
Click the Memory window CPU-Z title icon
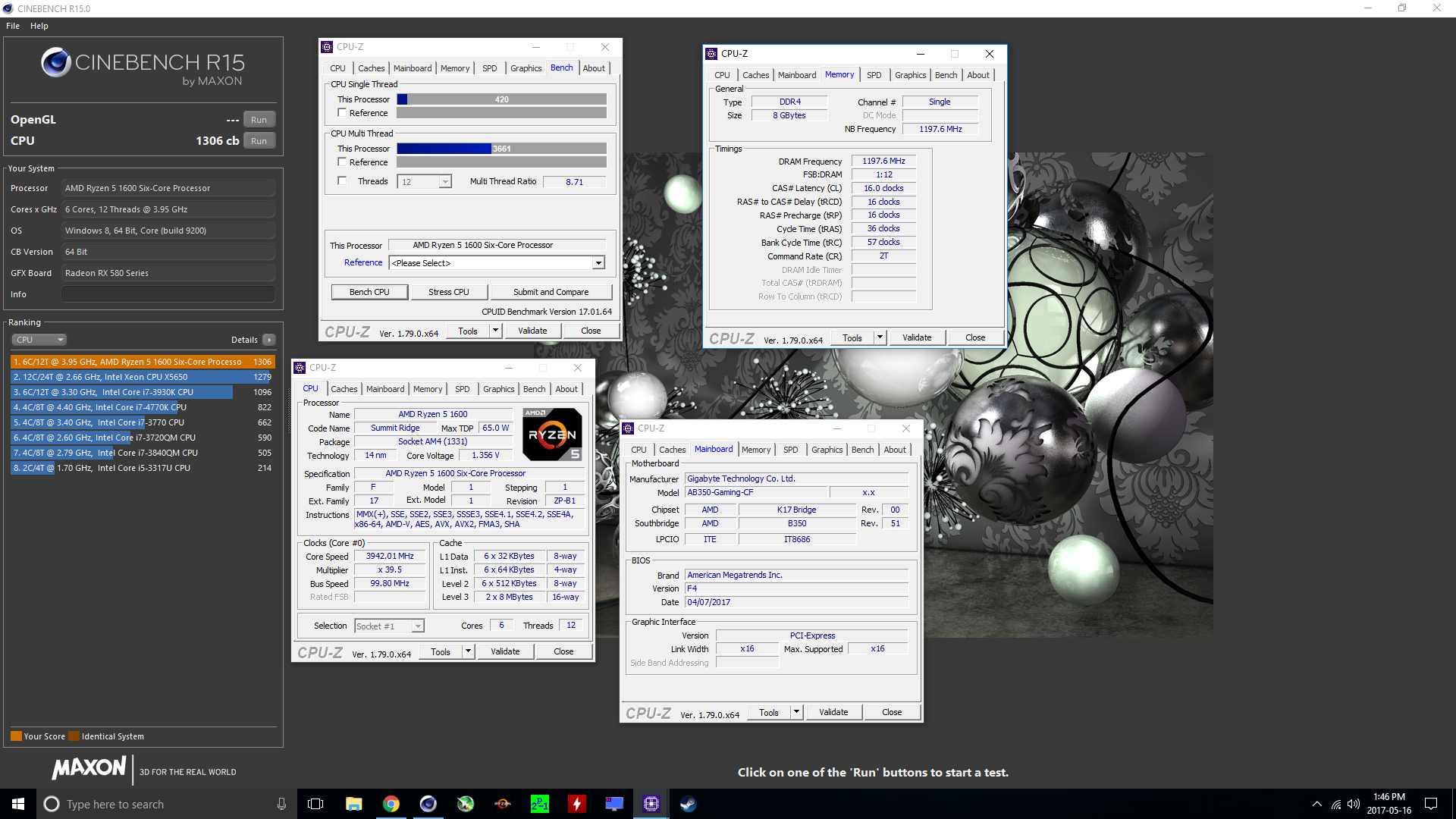[711, 54]
